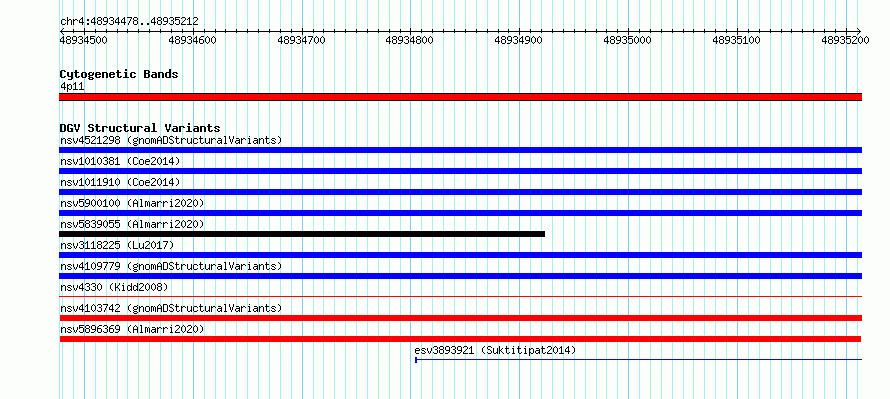Click ruler position 48935000
The image size is (890, 399).
click(628, 40)
